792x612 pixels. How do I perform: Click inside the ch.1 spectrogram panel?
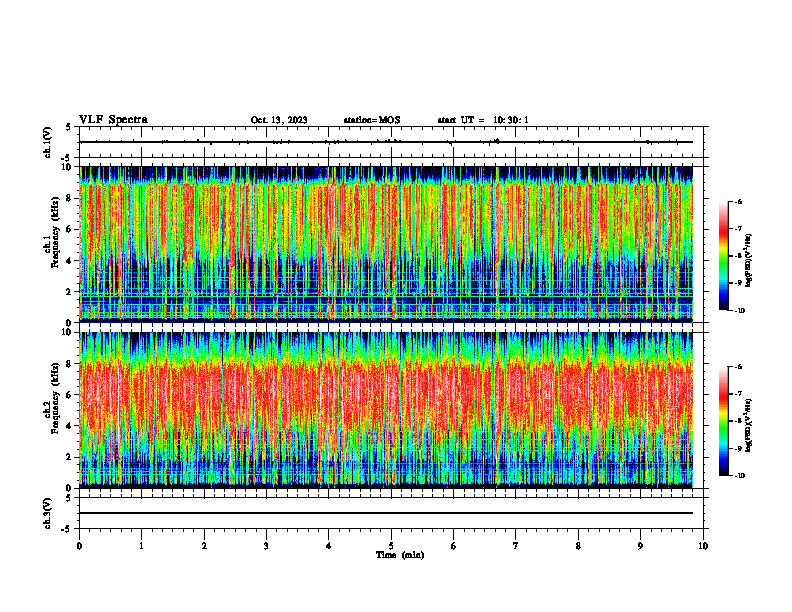coord(386,244)
